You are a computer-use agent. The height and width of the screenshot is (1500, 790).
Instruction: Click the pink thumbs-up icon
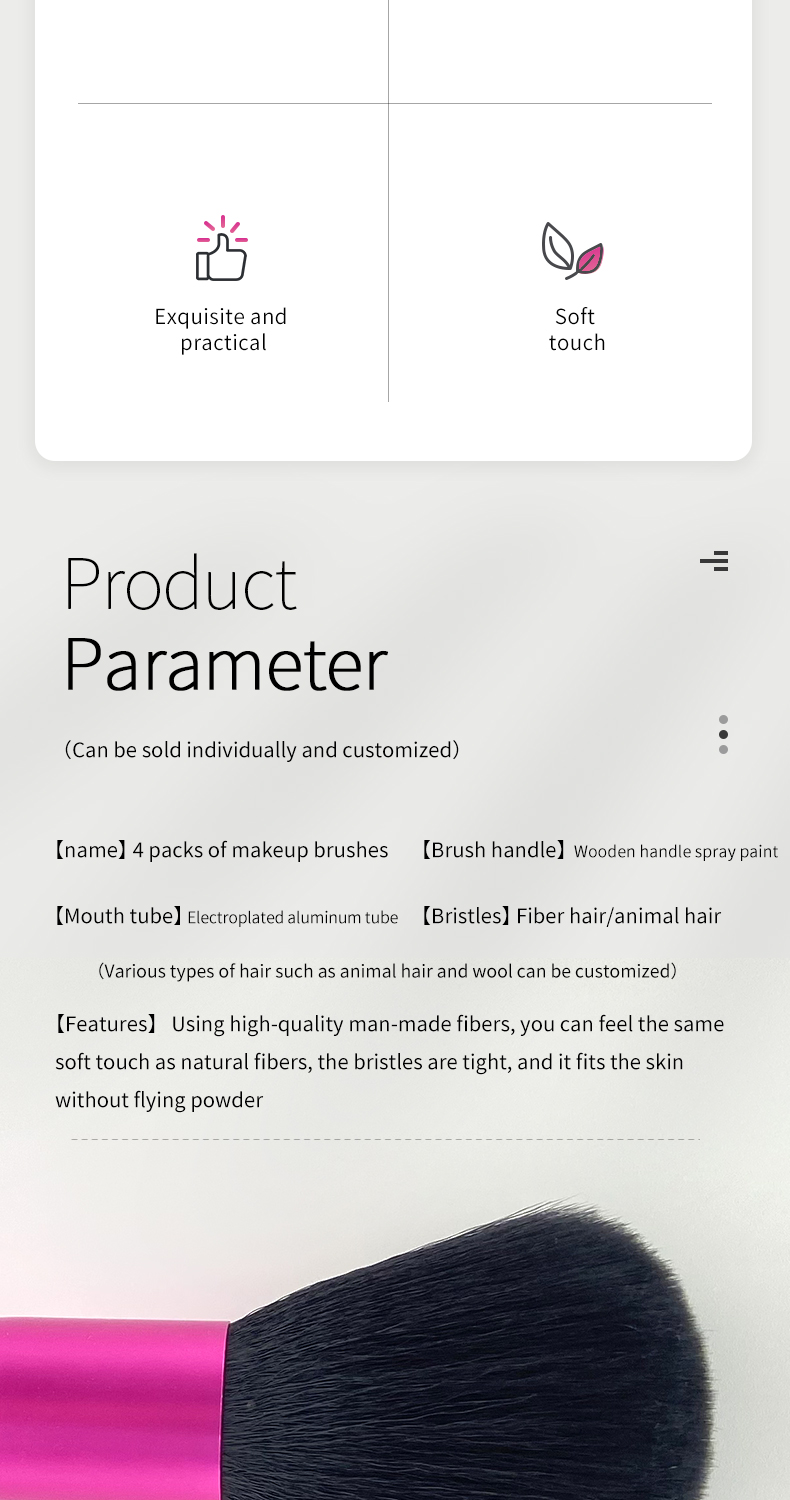(x=222, y=248)
